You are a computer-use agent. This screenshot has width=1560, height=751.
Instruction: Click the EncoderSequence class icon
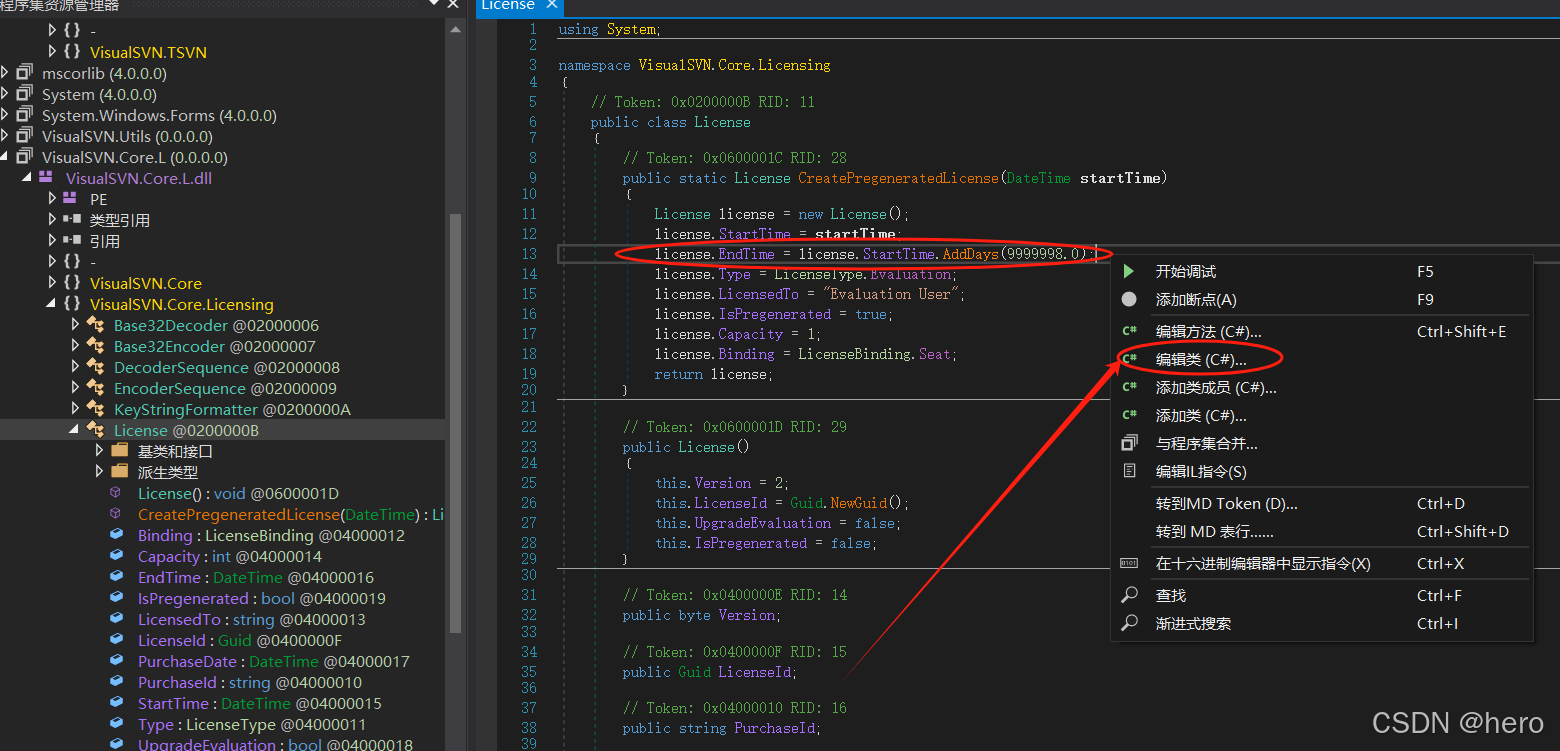point(95,388)
